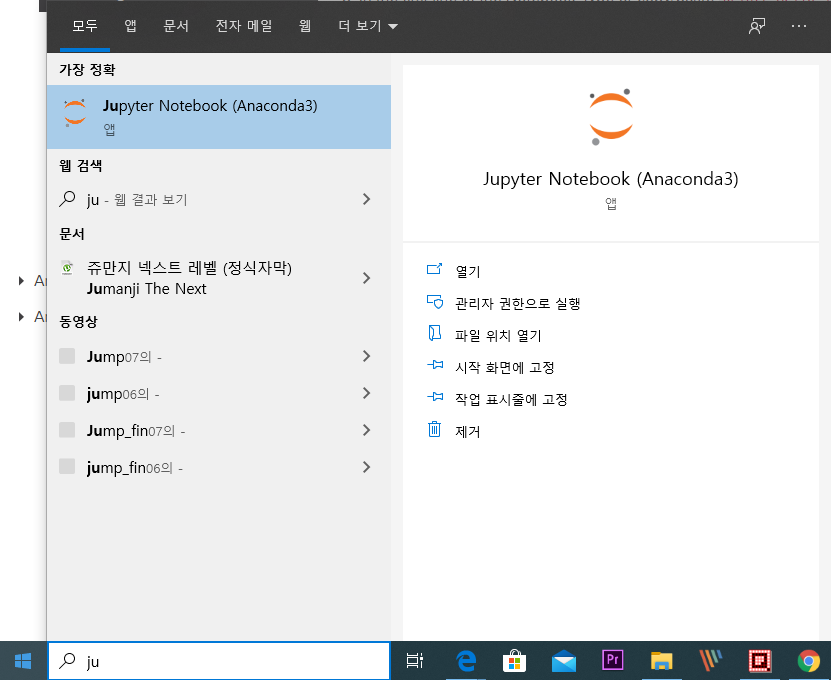
Task: Launch Microsoft Edge from the taskbar
Action: point(466,661)
